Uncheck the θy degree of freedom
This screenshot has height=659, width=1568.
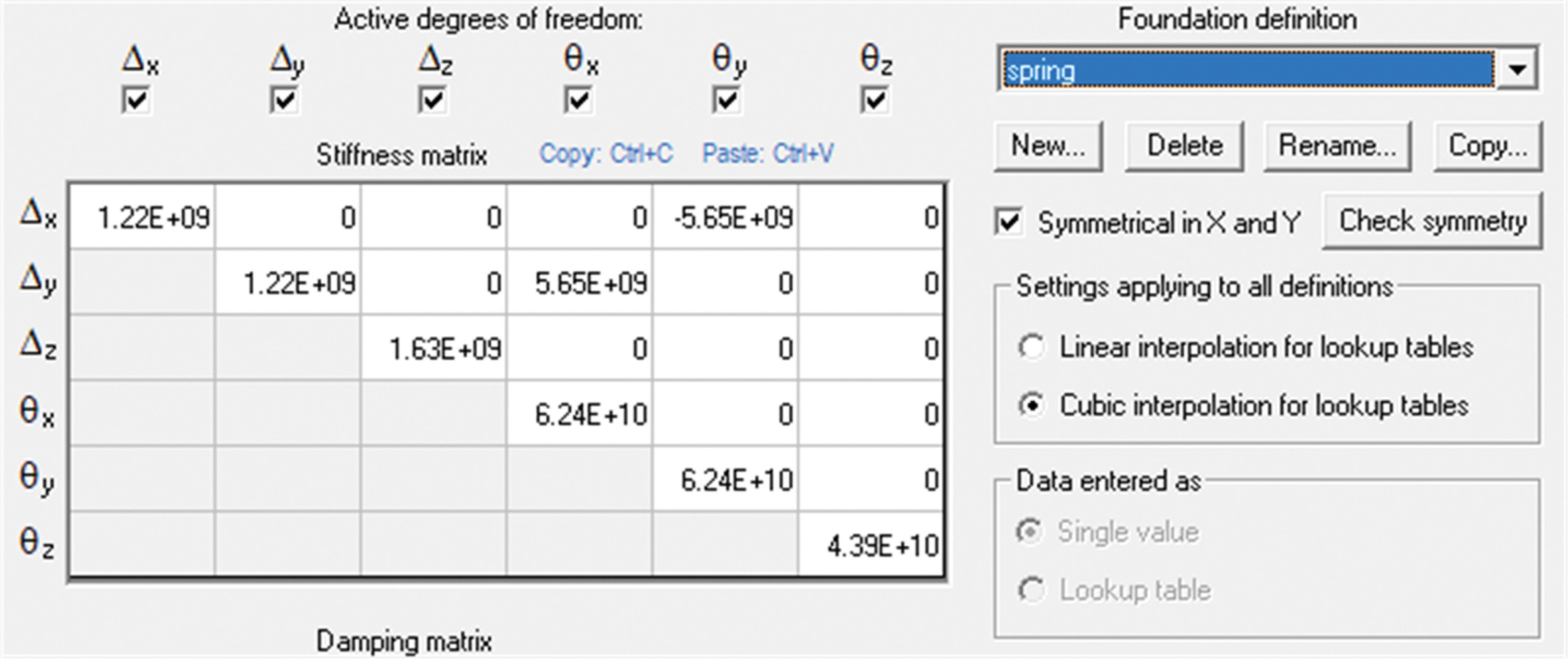coord(727,100)
